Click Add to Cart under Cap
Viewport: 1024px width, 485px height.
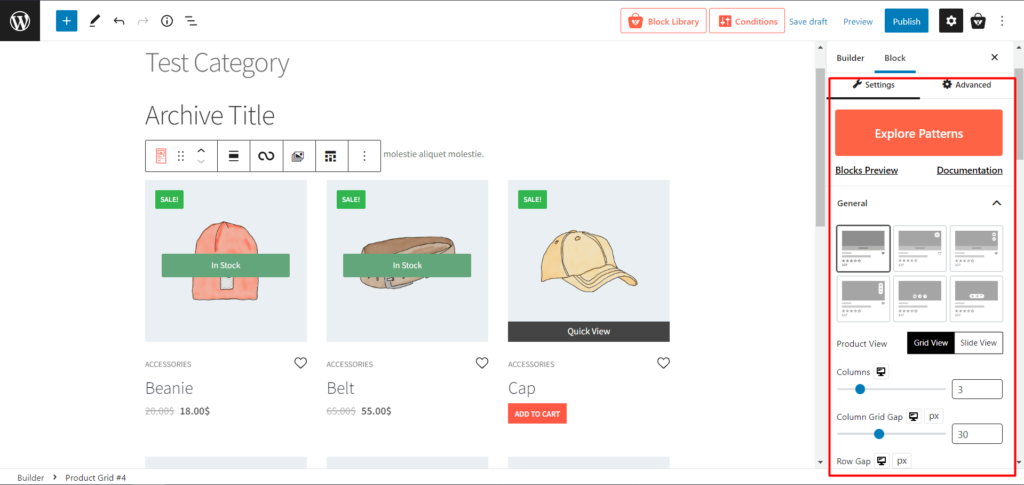[x=537, y=414]
